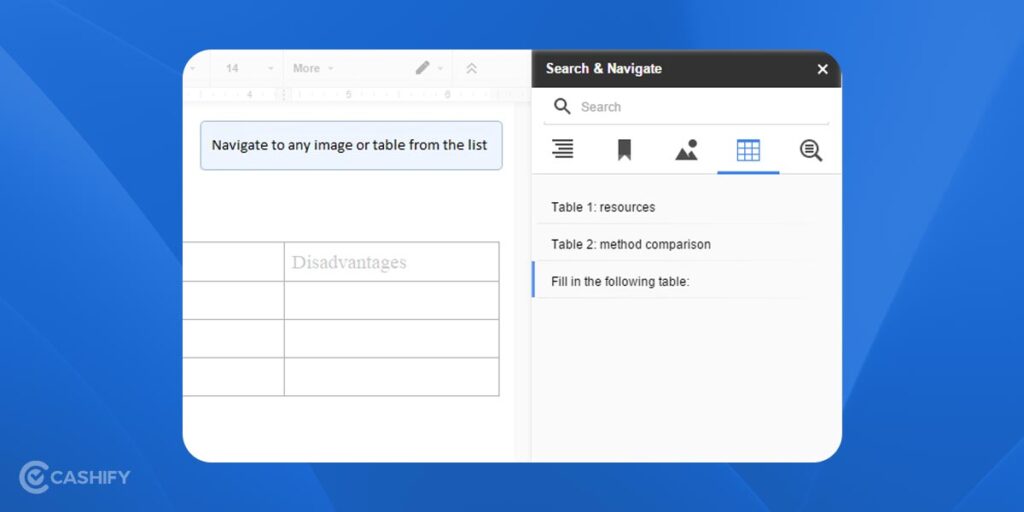Open the font size 14 dropdown
Viewport: 1024px width, 512px height.
point(249,69)
